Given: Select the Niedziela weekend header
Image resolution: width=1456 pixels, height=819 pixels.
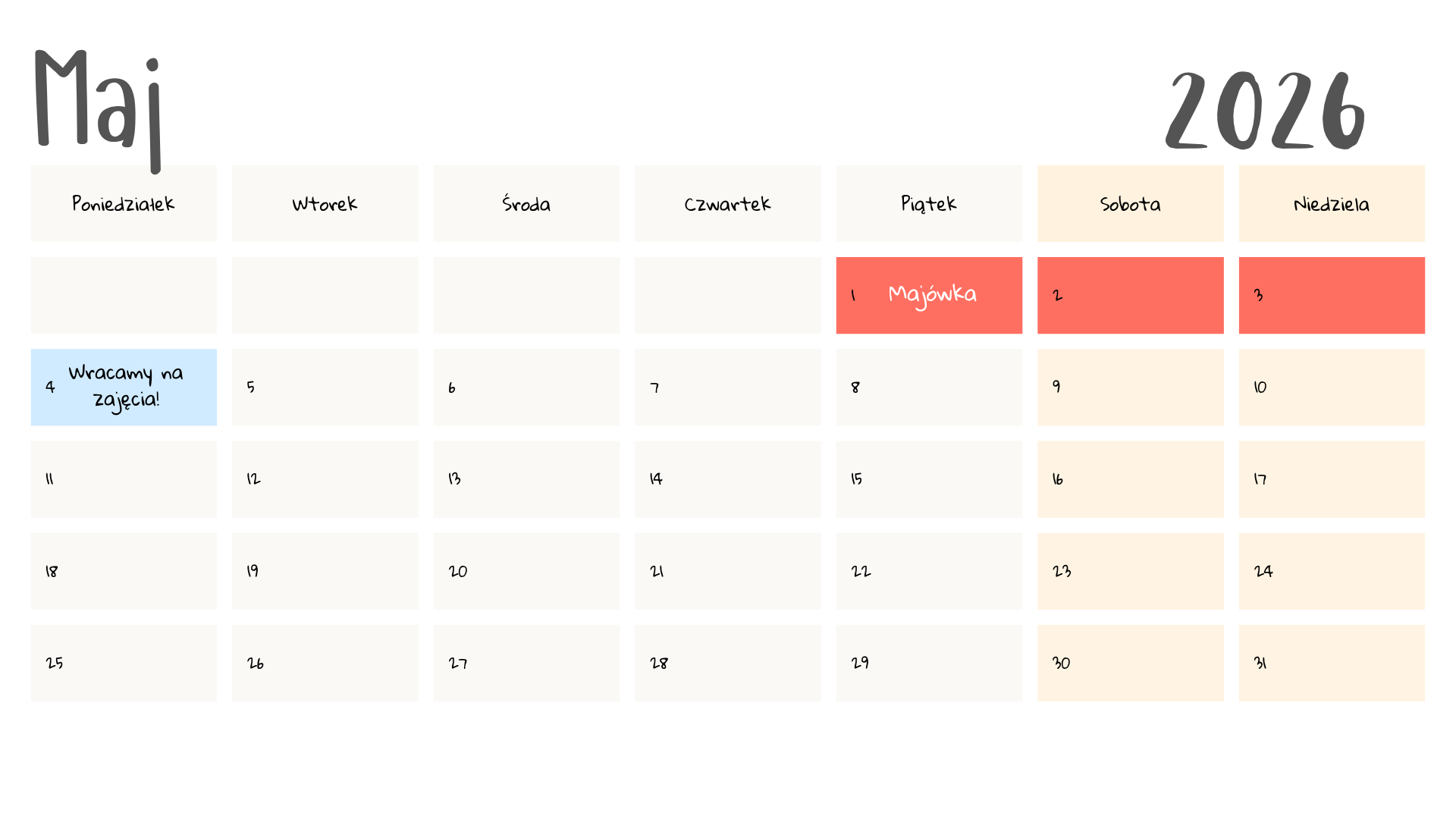Looking at the screenshot, I should coord(1332,203).
